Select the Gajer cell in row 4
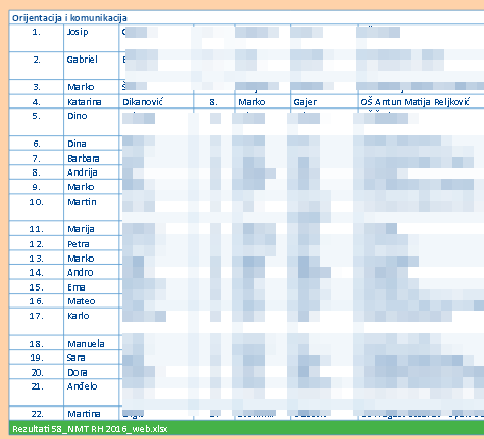 (x=324, y=101)
